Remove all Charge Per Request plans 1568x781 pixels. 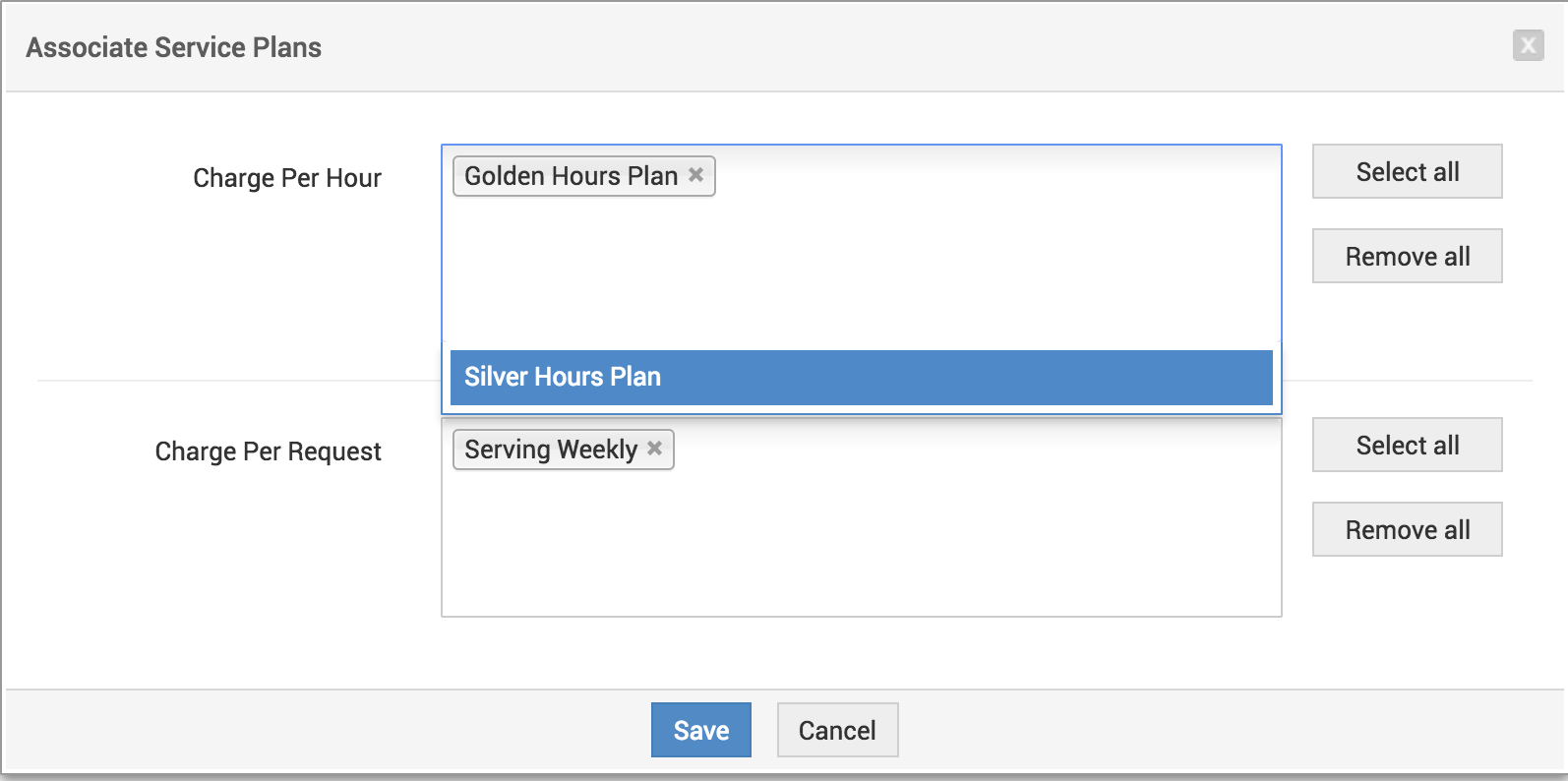tap(1407, 529)
